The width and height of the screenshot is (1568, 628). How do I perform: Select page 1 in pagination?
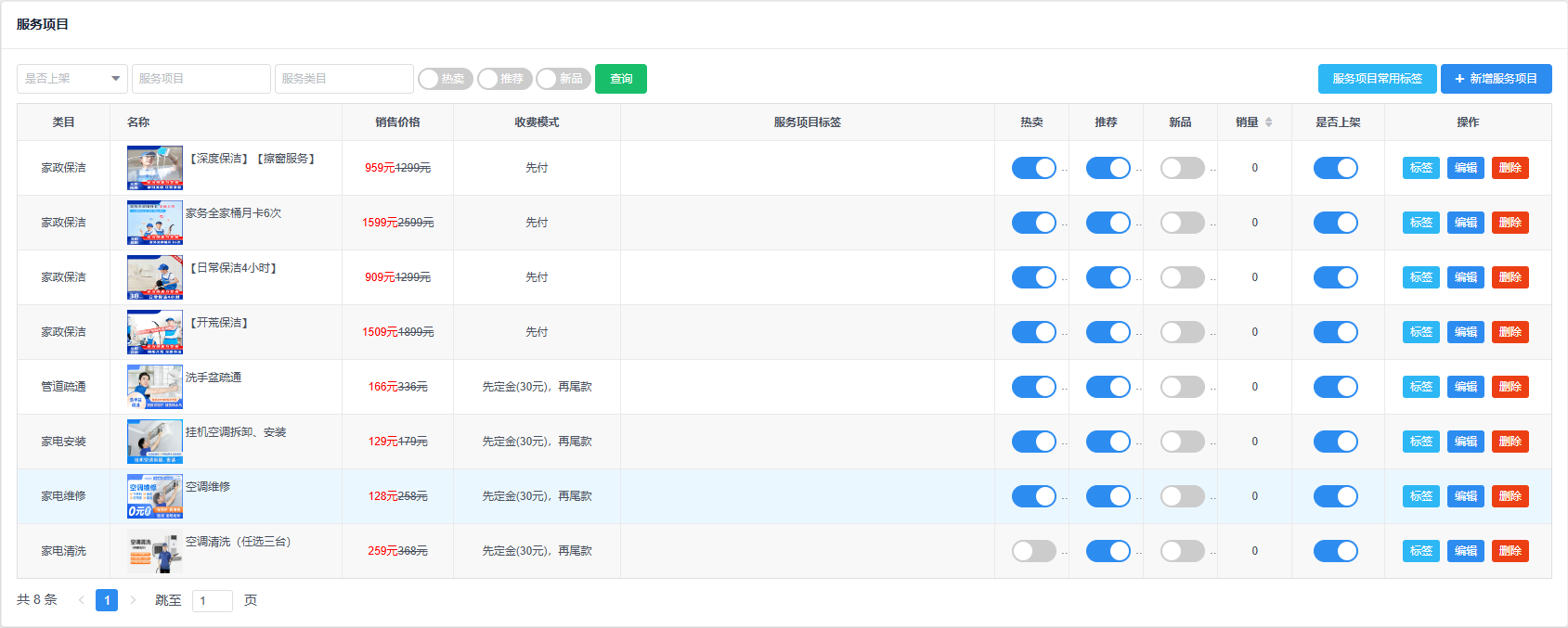107,600
